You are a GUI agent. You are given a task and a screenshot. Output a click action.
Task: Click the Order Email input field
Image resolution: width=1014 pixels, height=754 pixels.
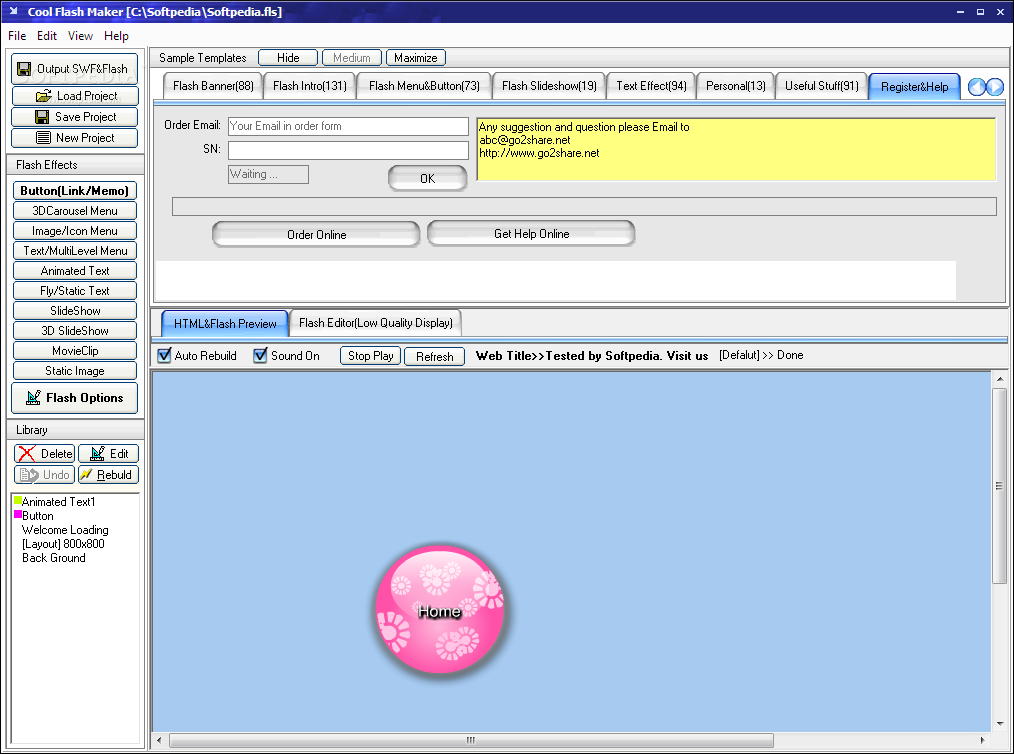pos(348,126)
